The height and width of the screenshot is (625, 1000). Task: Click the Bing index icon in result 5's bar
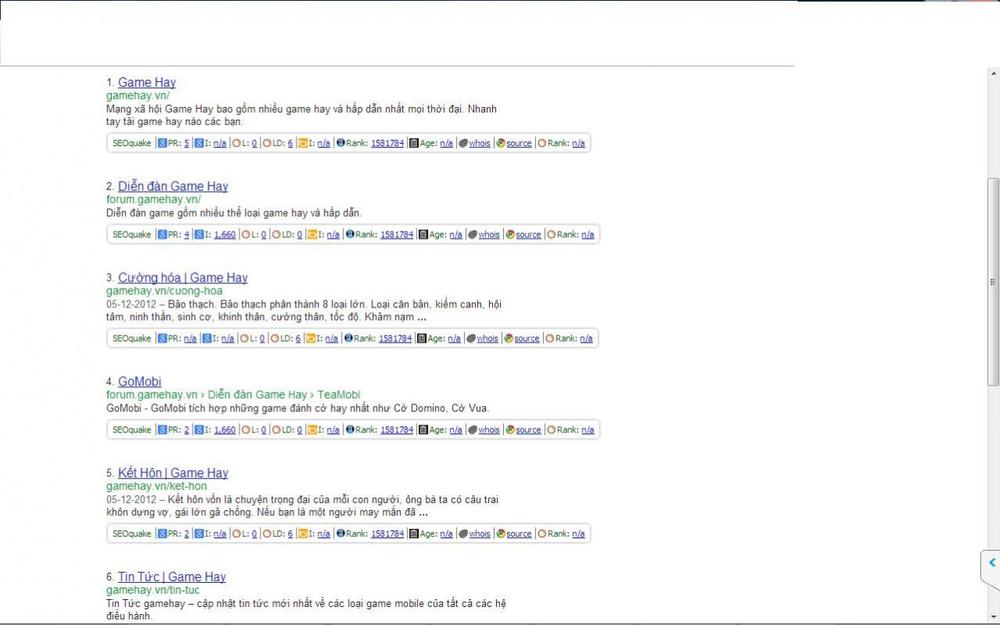click(x=303, y=533)
